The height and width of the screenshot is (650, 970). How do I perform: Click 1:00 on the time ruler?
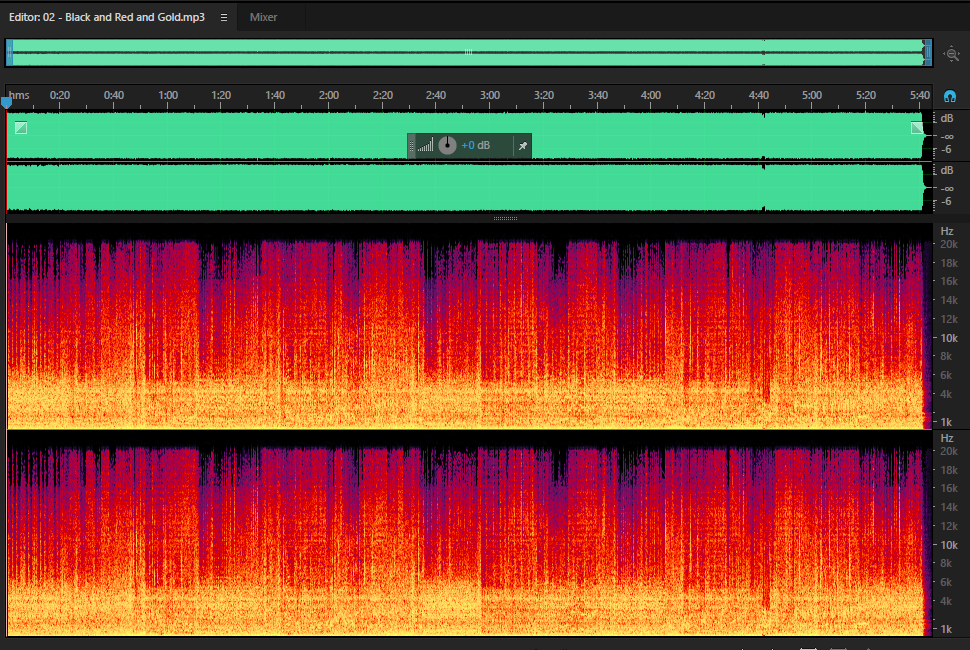[x=168, y=95]
